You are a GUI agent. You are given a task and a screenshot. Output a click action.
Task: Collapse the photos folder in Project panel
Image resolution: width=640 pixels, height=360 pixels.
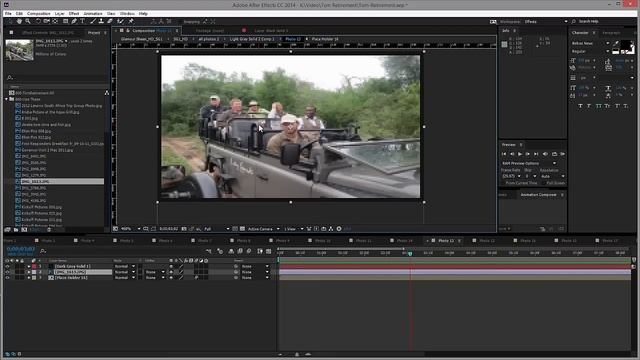pos(7,99)
